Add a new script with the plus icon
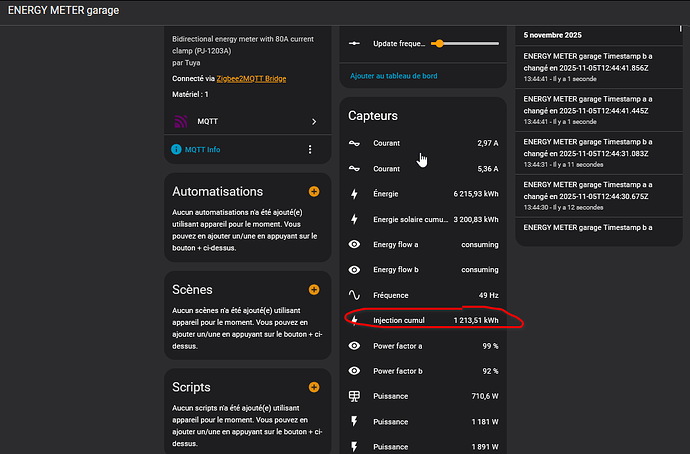This screenshot has height=454, width=690. 314,387
